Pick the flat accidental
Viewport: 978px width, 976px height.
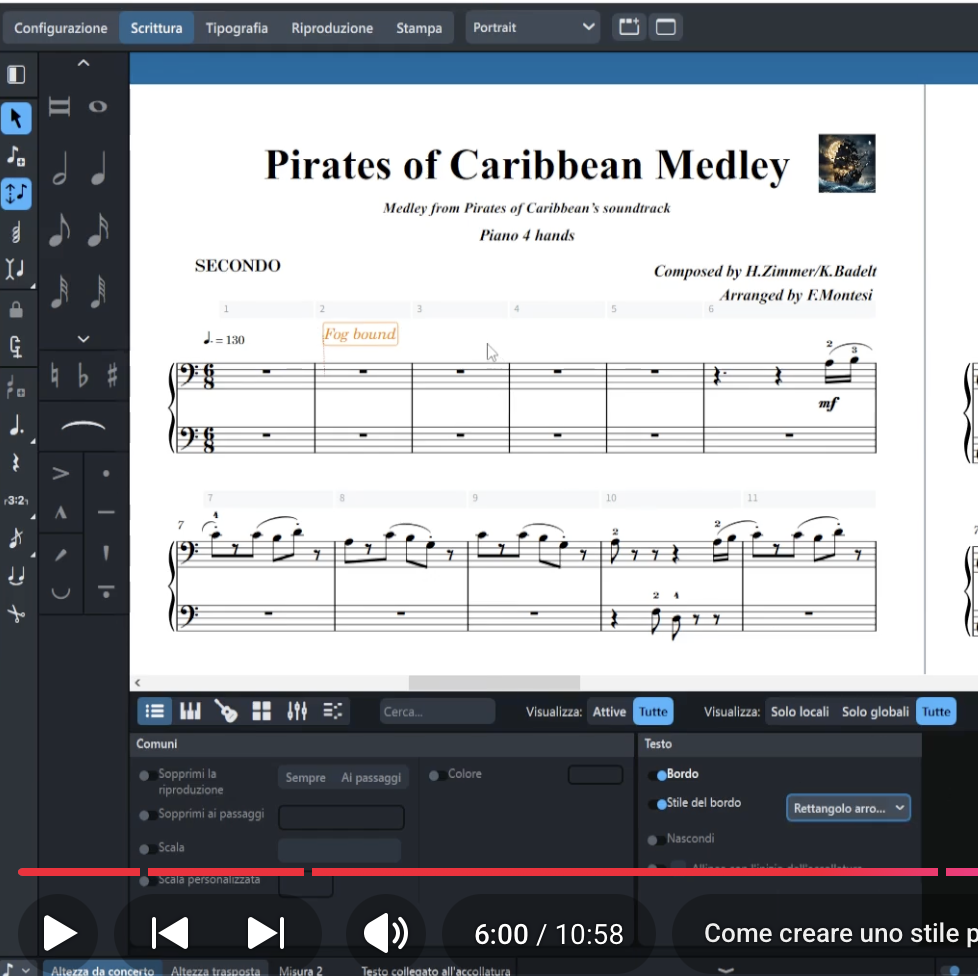[x=84, y=376]
